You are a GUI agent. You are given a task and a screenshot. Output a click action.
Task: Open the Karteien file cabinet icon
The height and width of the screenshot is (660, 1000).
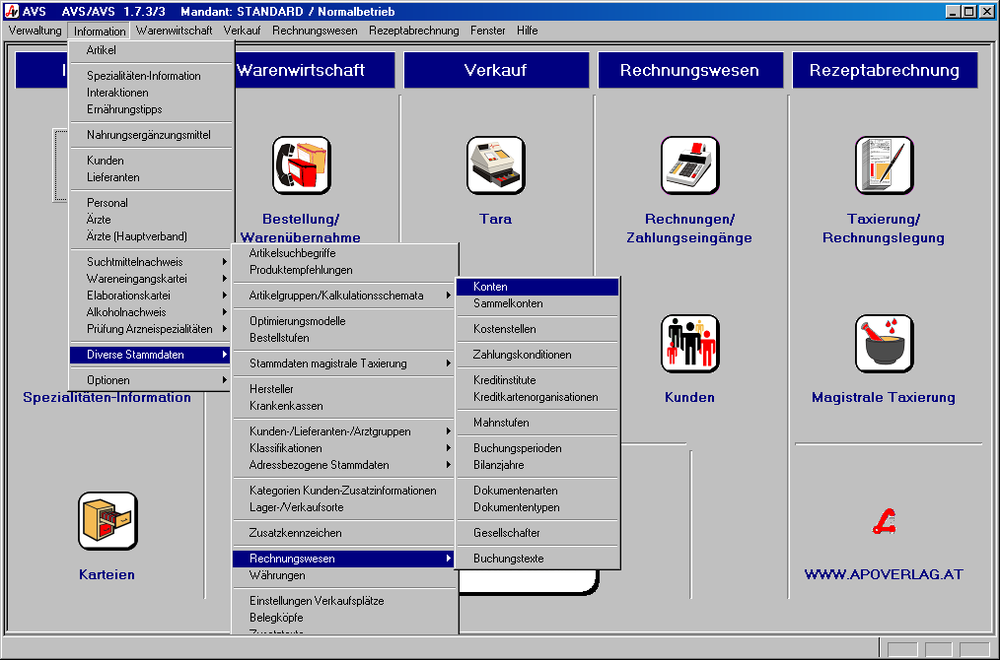pyautogui.click(x=107, y=521)
